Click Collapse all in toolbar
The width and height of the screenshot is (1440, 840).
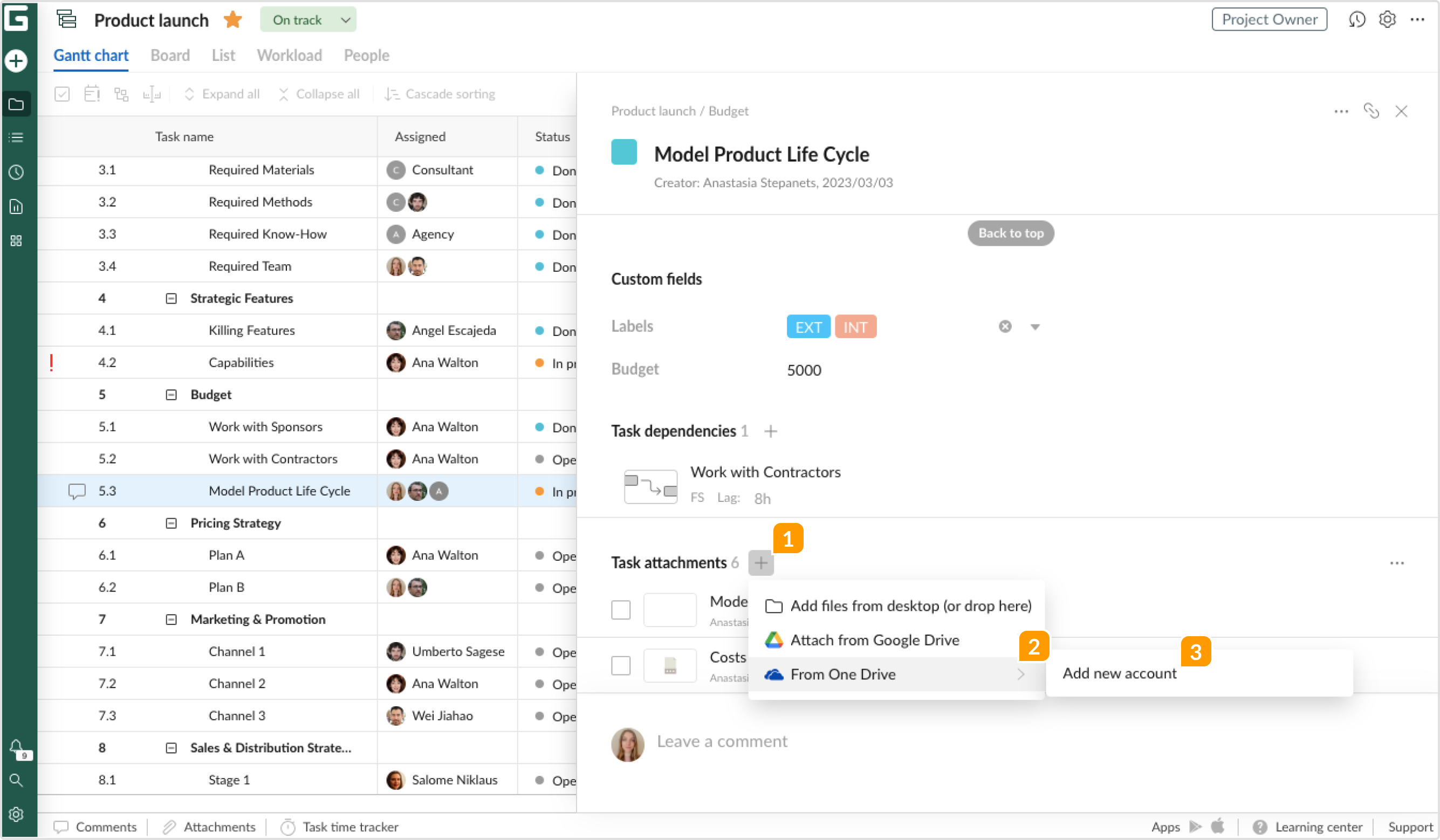click(x=319, y=94)
